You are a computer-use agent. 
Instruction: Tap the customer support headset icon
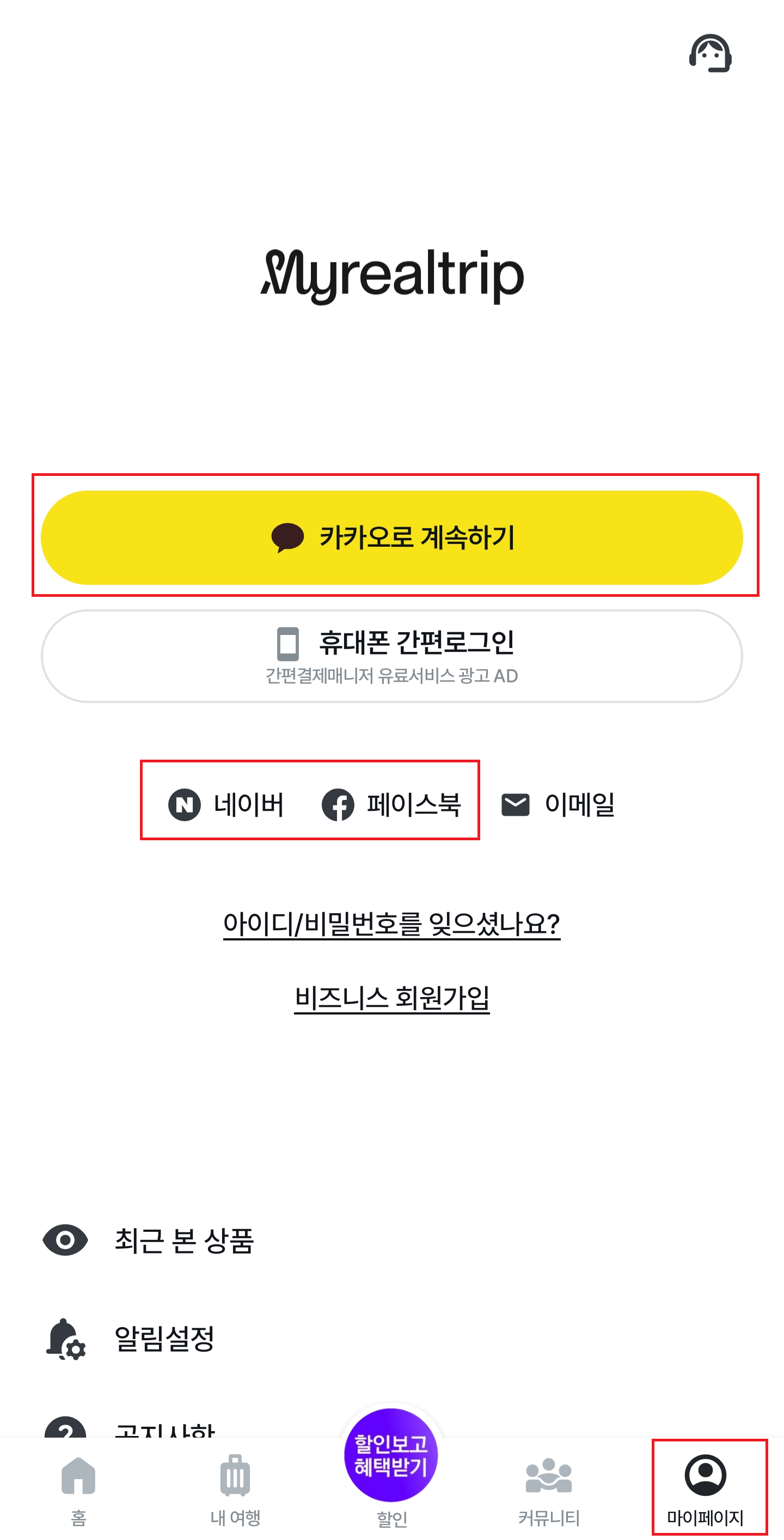710,53
